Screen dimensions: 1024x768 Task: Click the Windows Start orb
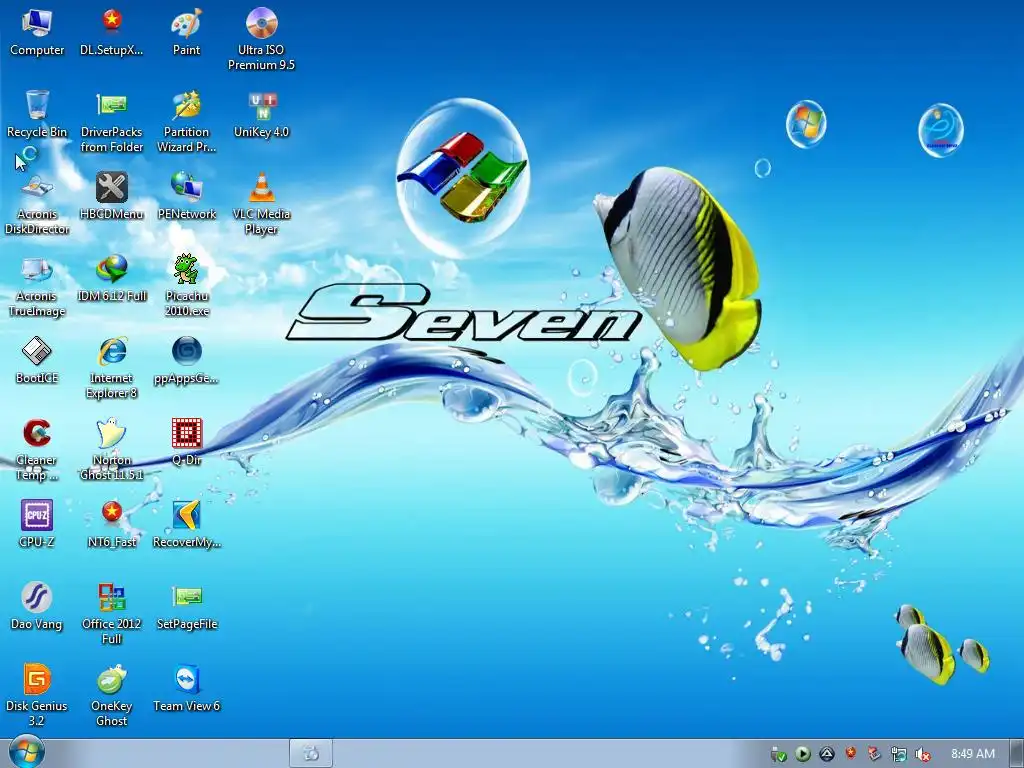click(x=26, y=752)
